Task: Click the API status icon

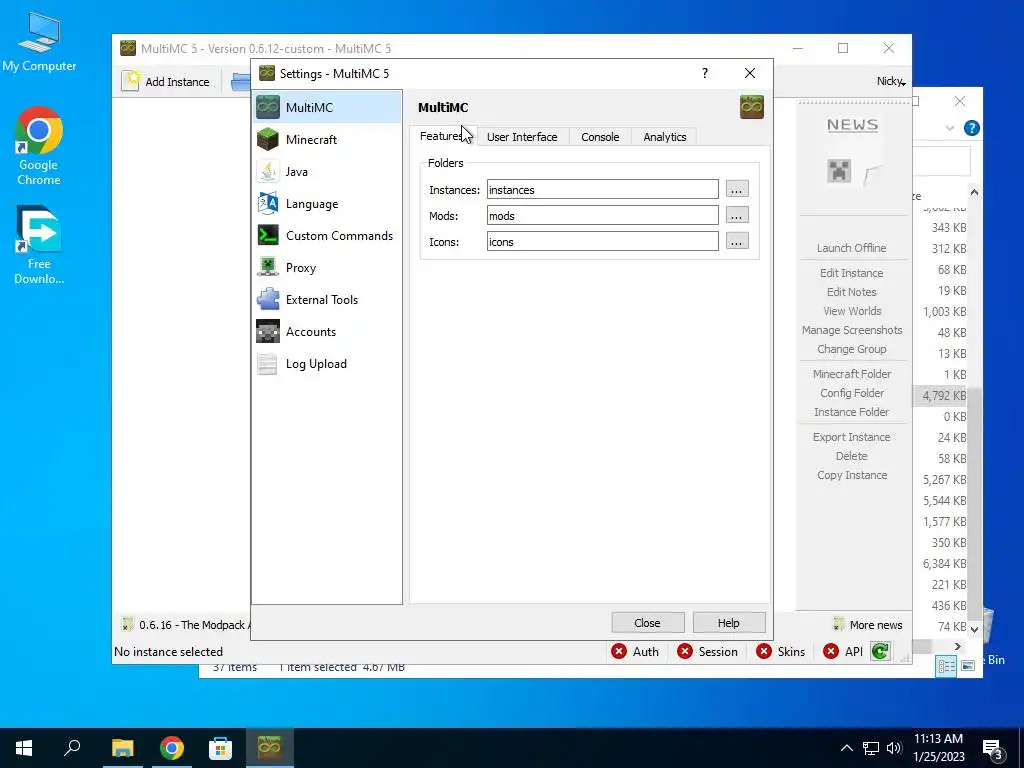Action: point(831,651)
